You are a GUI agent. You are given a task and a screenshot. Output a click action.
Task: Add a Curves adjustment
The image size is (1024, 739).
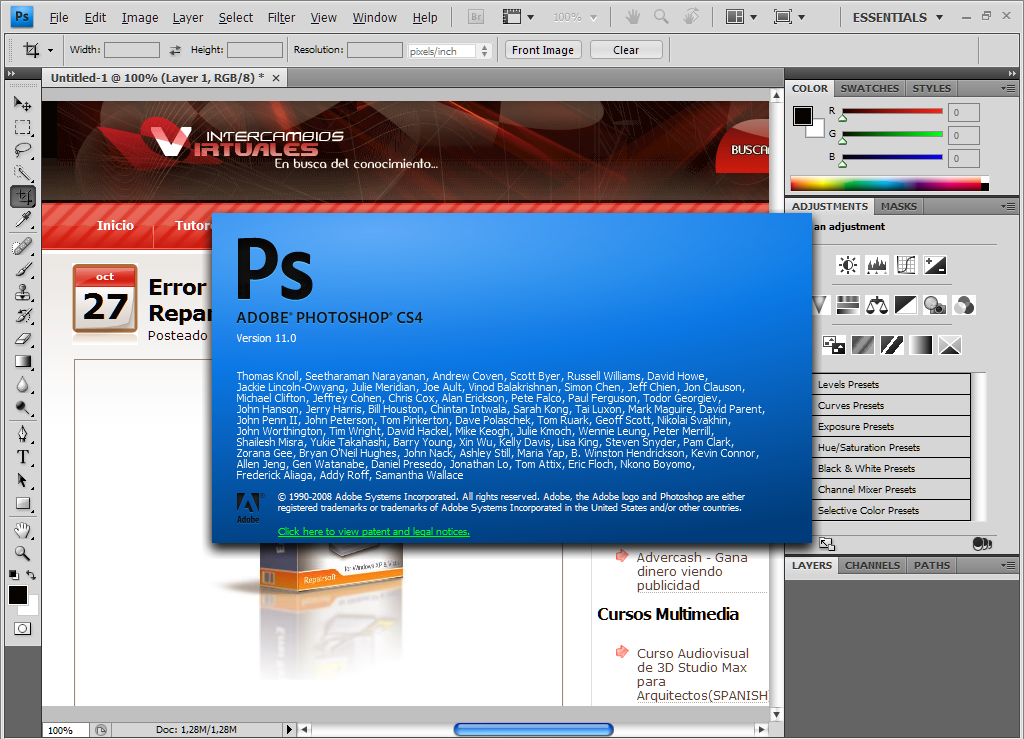906,265
